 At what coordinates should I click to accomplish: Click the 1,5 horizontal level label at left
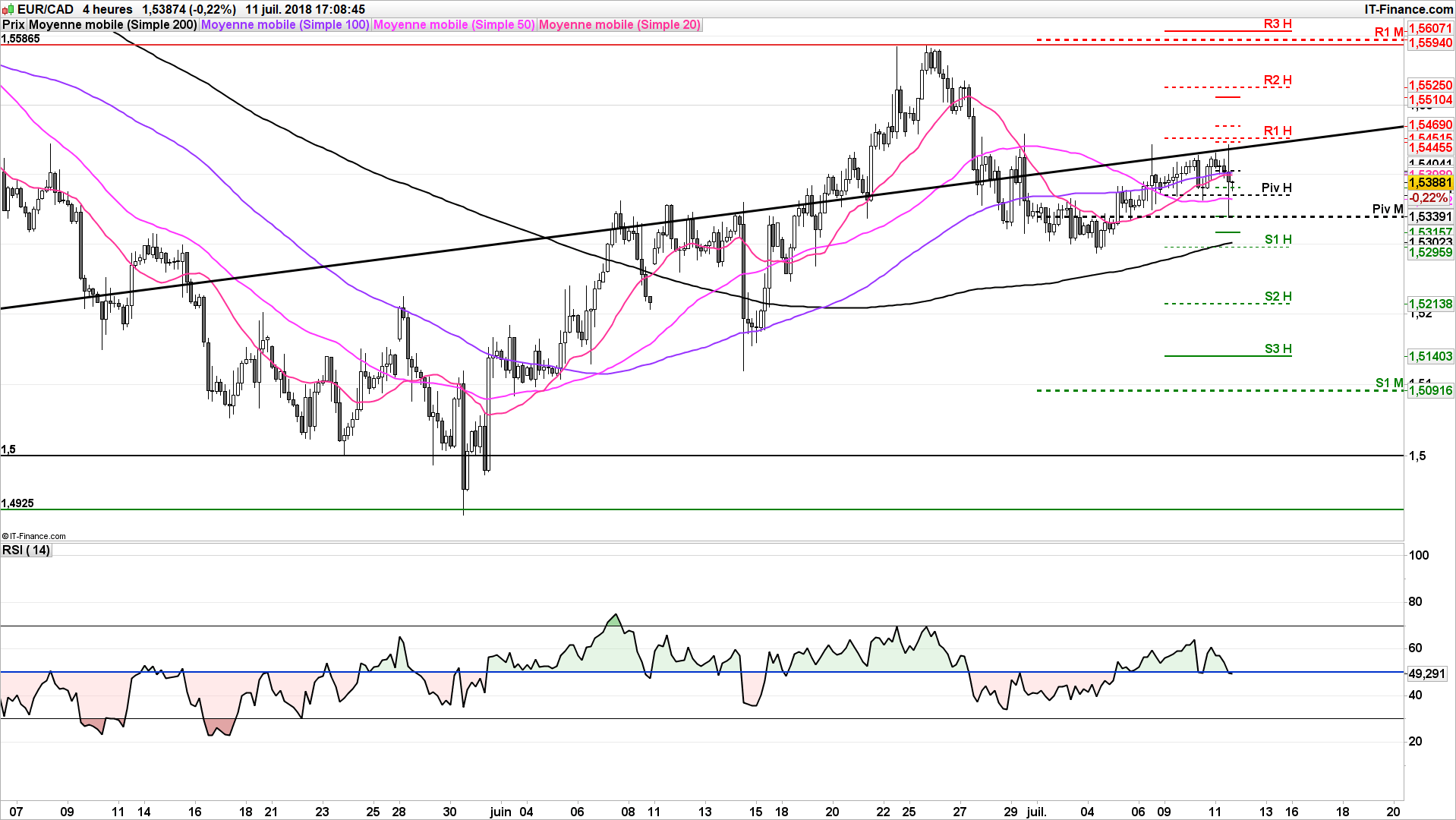coord(8,449)
